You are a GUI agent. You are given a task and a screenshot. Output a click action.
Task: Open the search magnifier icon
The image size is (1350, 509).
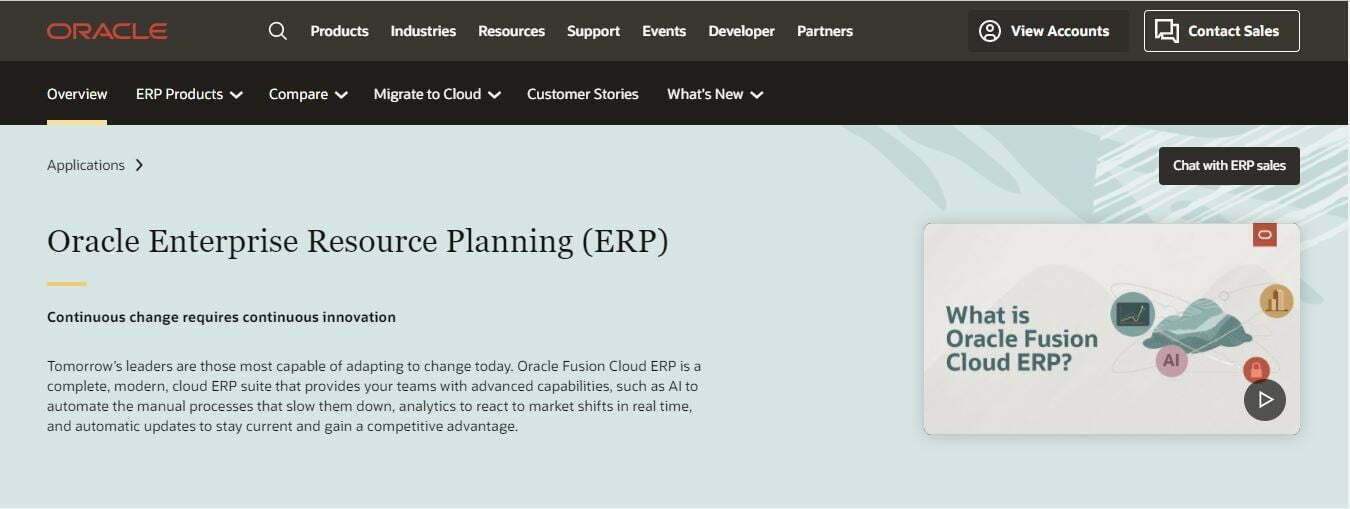[x=278, y=31]
